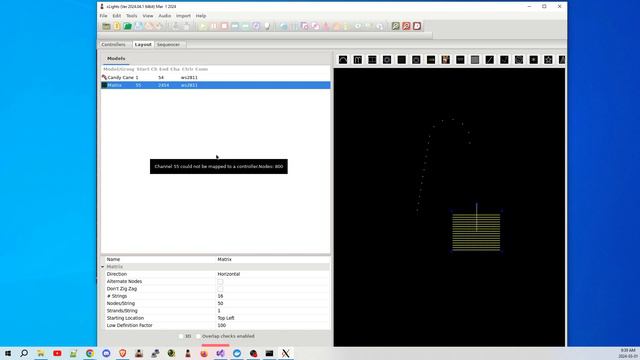Viewport: 640px width, 360px height.
Task: Select the Image model tool
Action: [x=445, y=60]
